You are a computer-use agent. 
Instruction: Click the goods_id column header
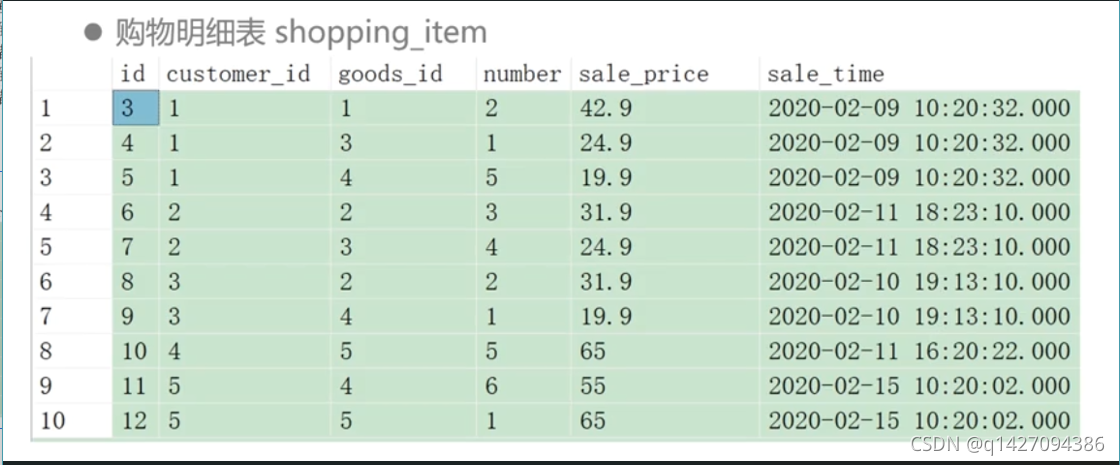(x=390, y=74)
